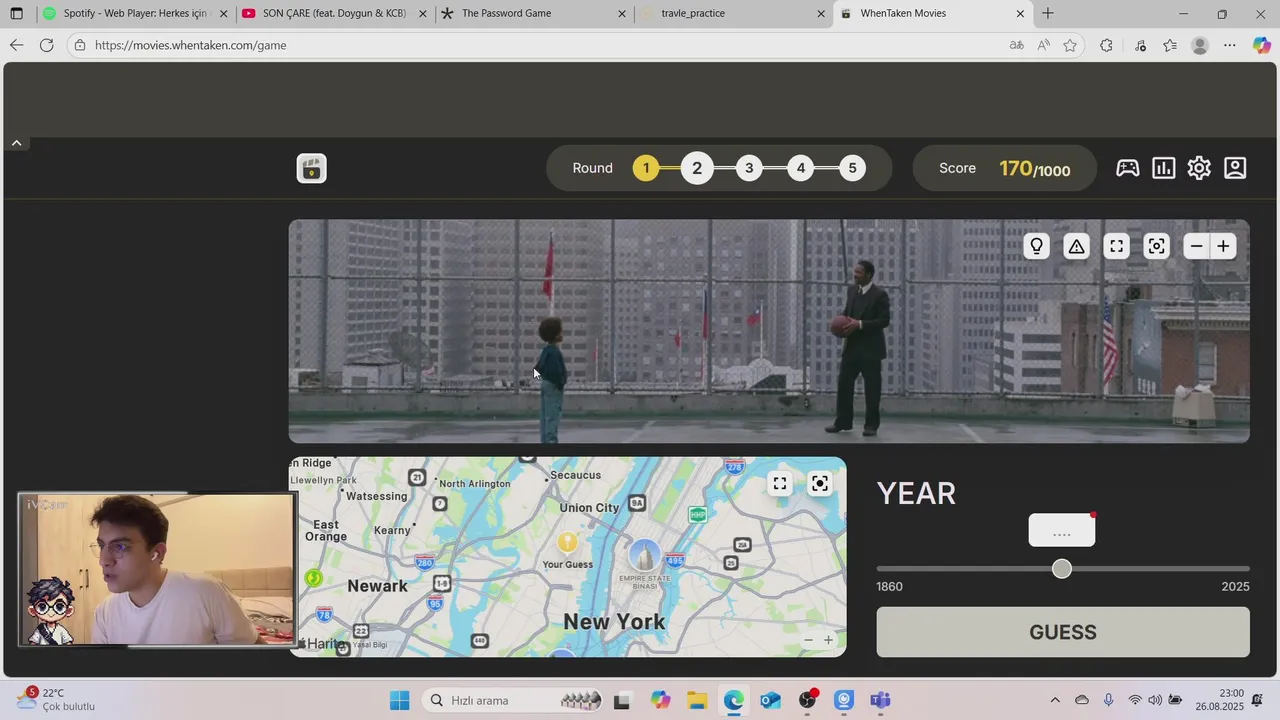The width and height of the screenshot is (1280, 720).
Task: Open the statistics bar chart icon
Action: 1163,168
